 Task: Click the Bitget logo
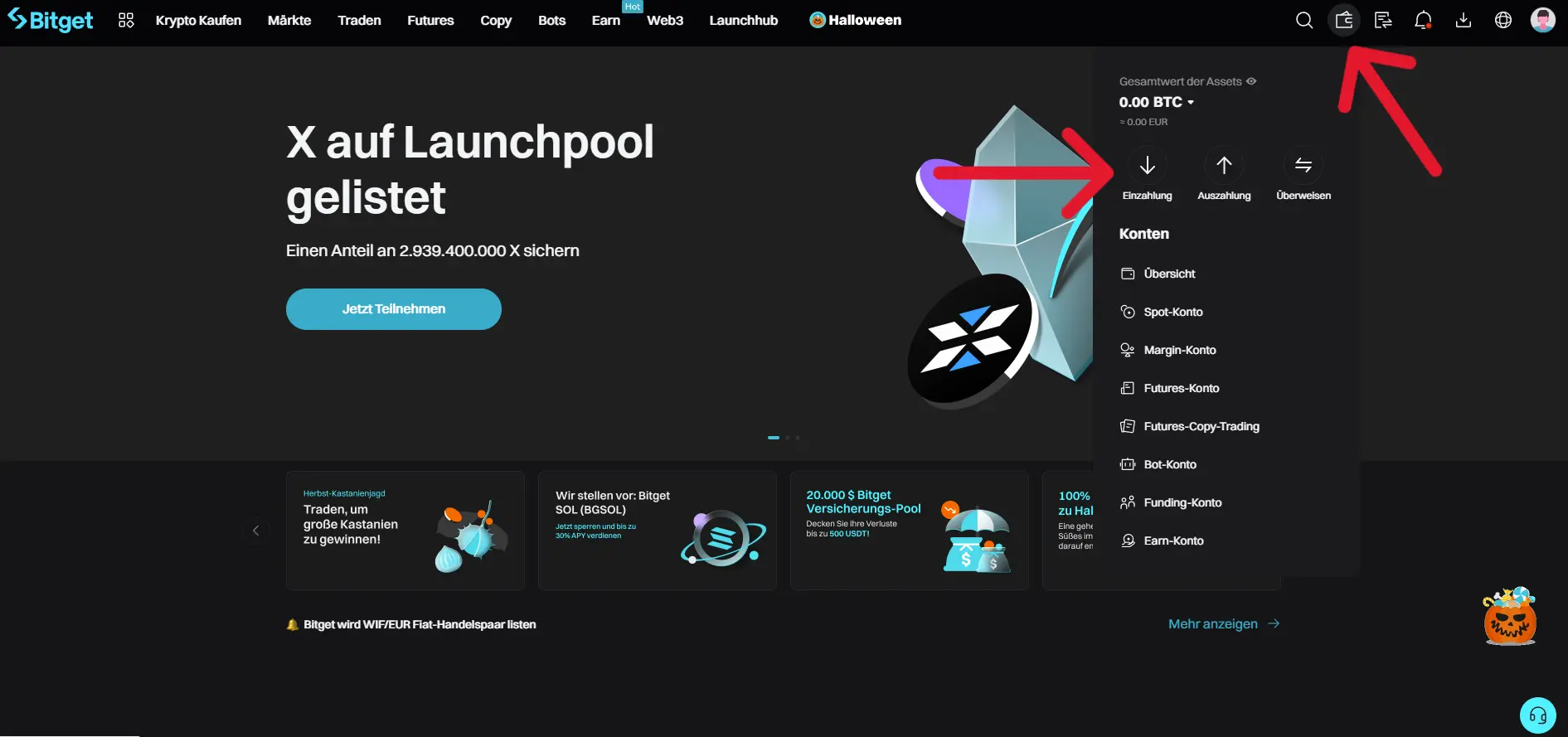(51, 20)
